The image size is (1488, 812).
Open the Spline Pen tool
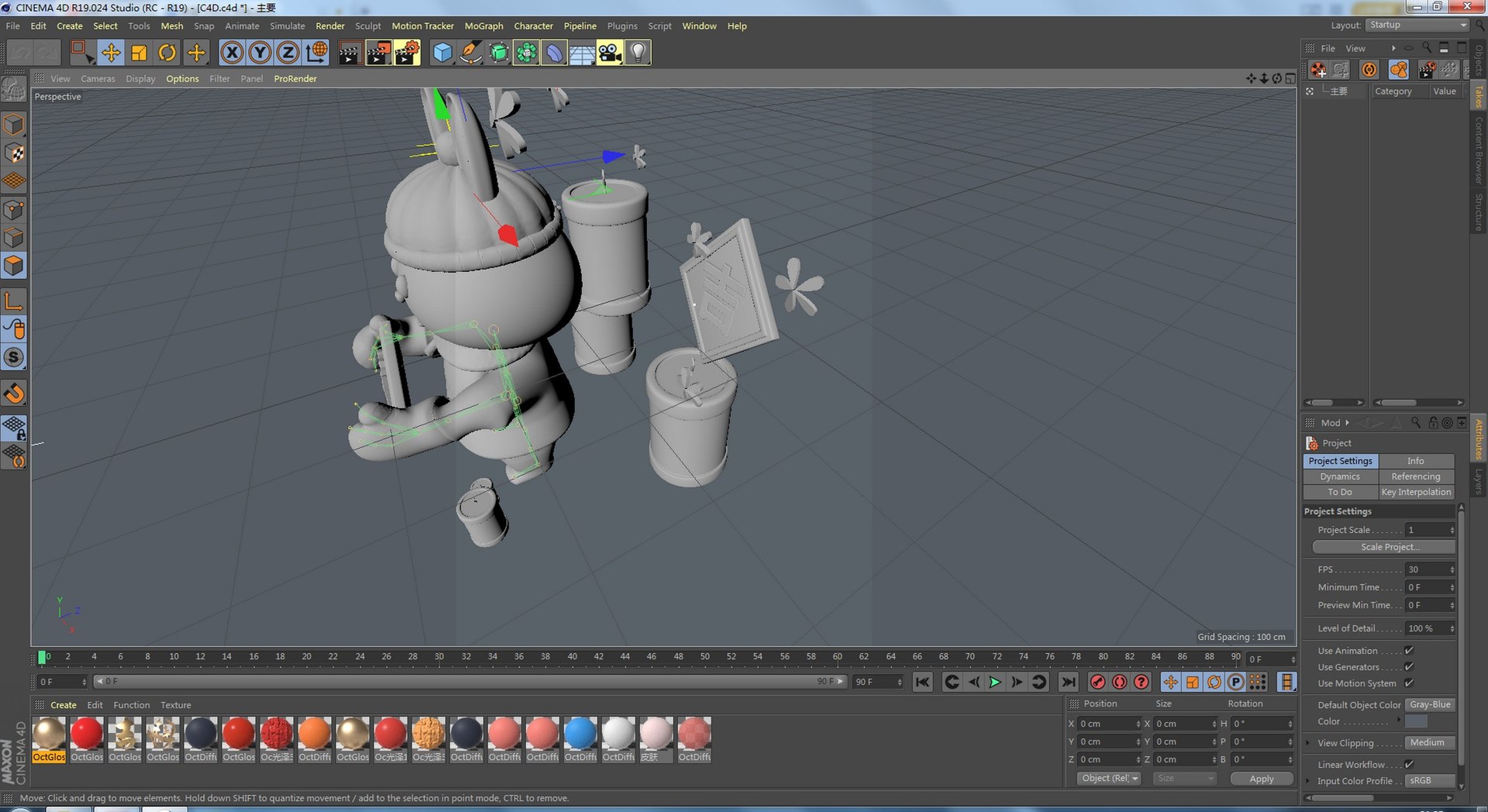click(470, 53)
